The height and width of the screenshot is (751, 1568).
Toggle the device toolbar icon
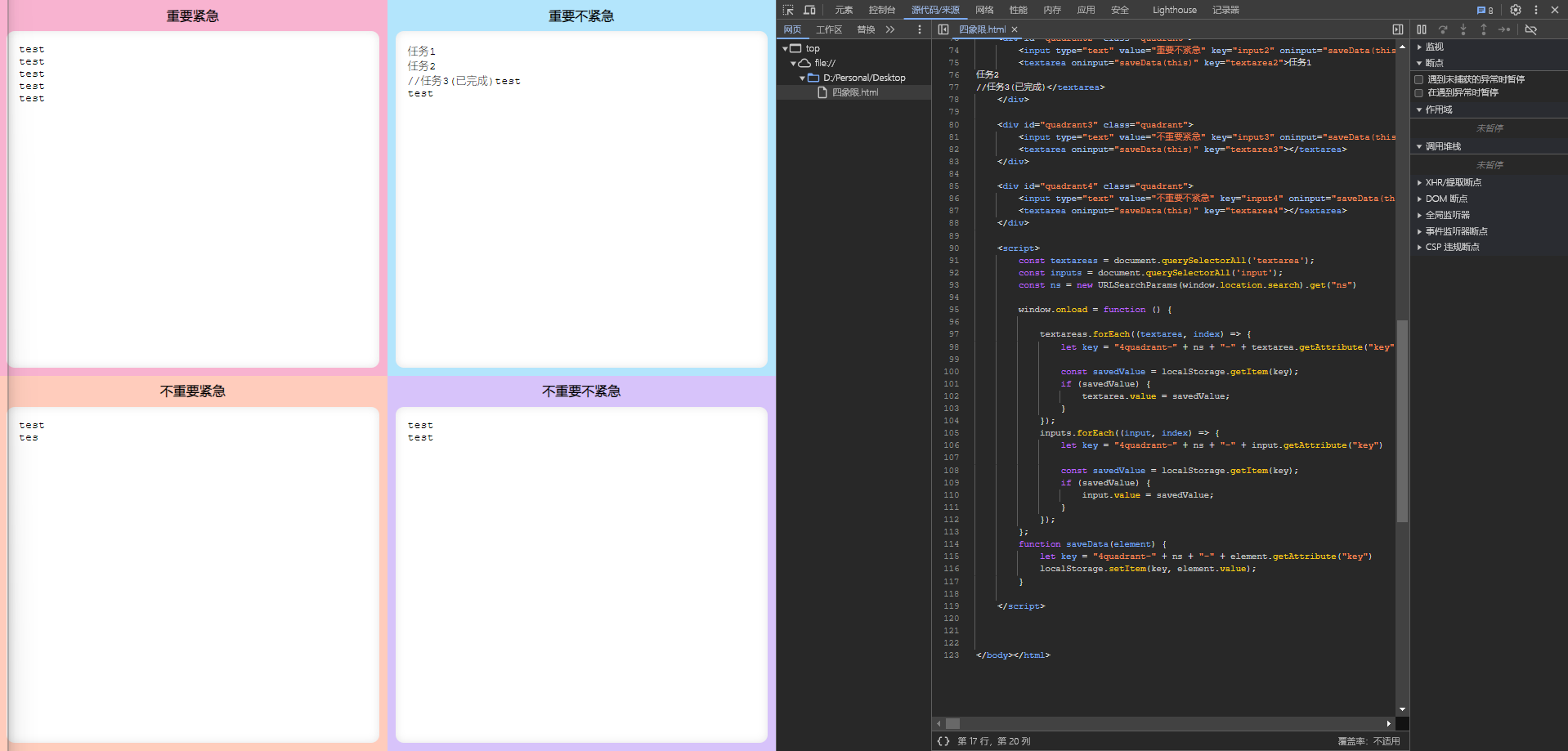pyautogui.click(x=809, y=10)
